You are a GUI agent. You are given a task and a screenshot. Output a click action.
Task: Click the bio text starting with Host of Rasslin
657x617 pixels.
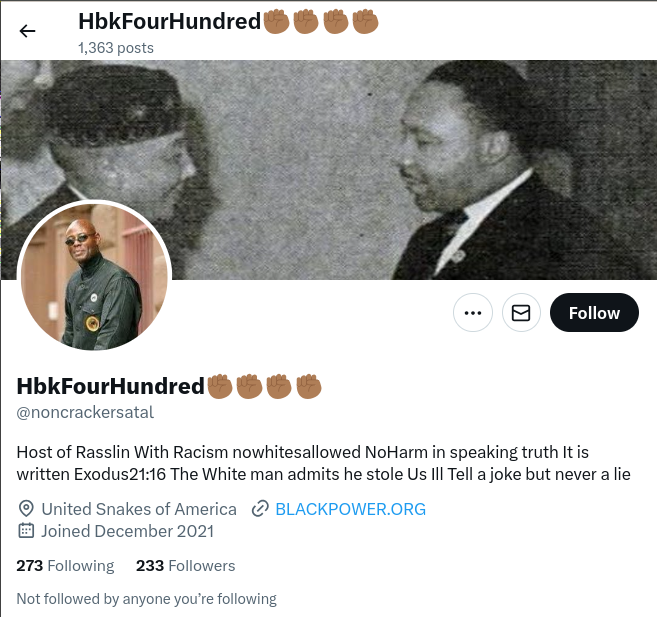pos(323,463)
